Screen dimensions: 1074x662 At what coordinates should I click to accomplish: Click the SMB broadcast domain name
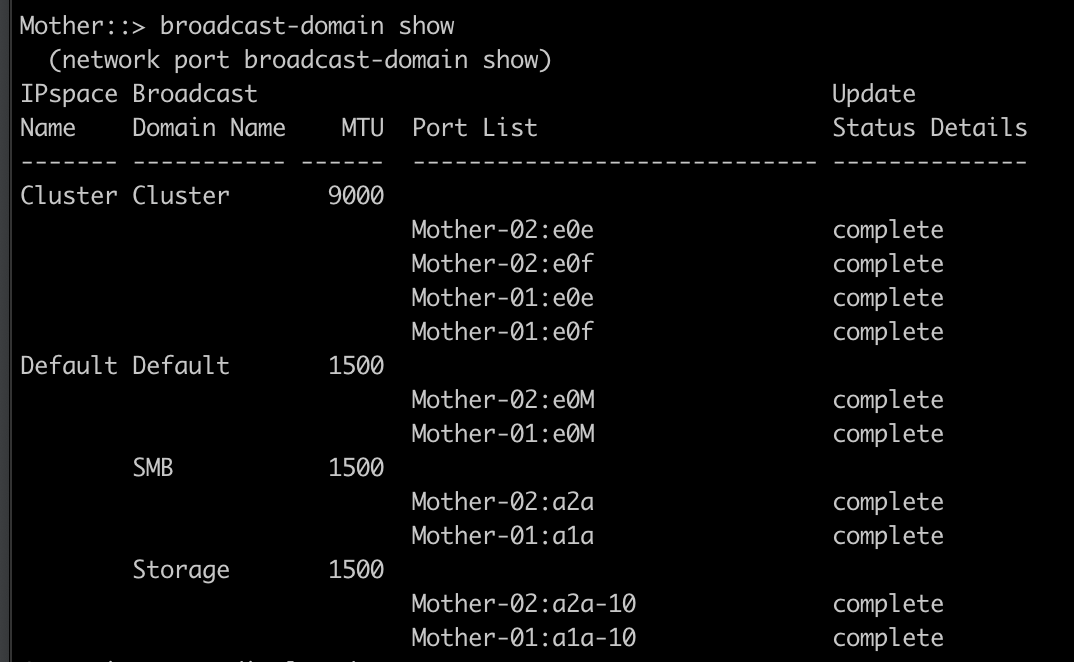click(x=153, y=468)
